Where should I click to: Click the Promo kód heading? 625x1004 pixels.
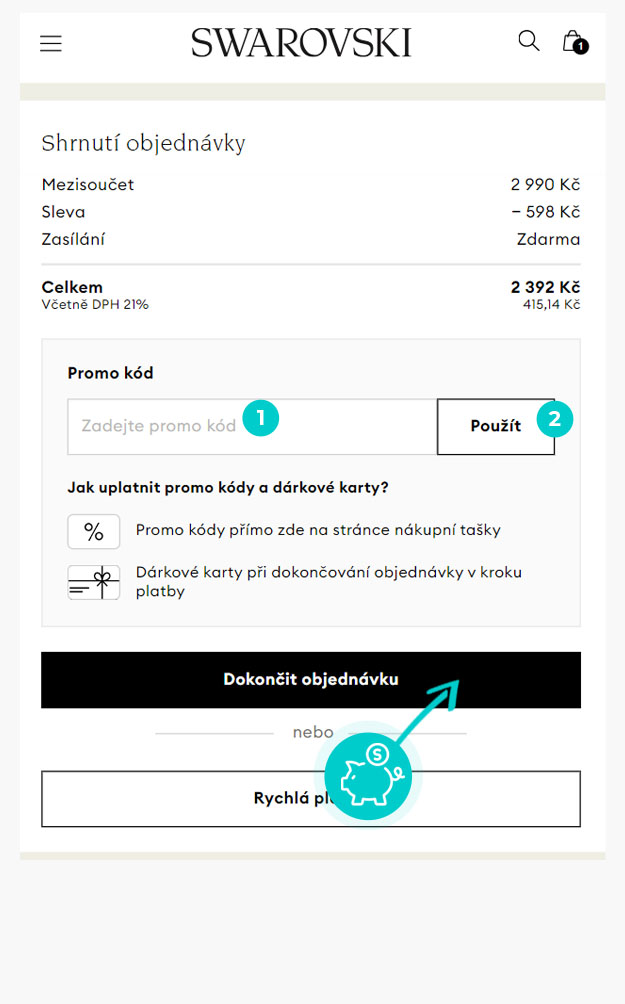(x=110, y=373)
